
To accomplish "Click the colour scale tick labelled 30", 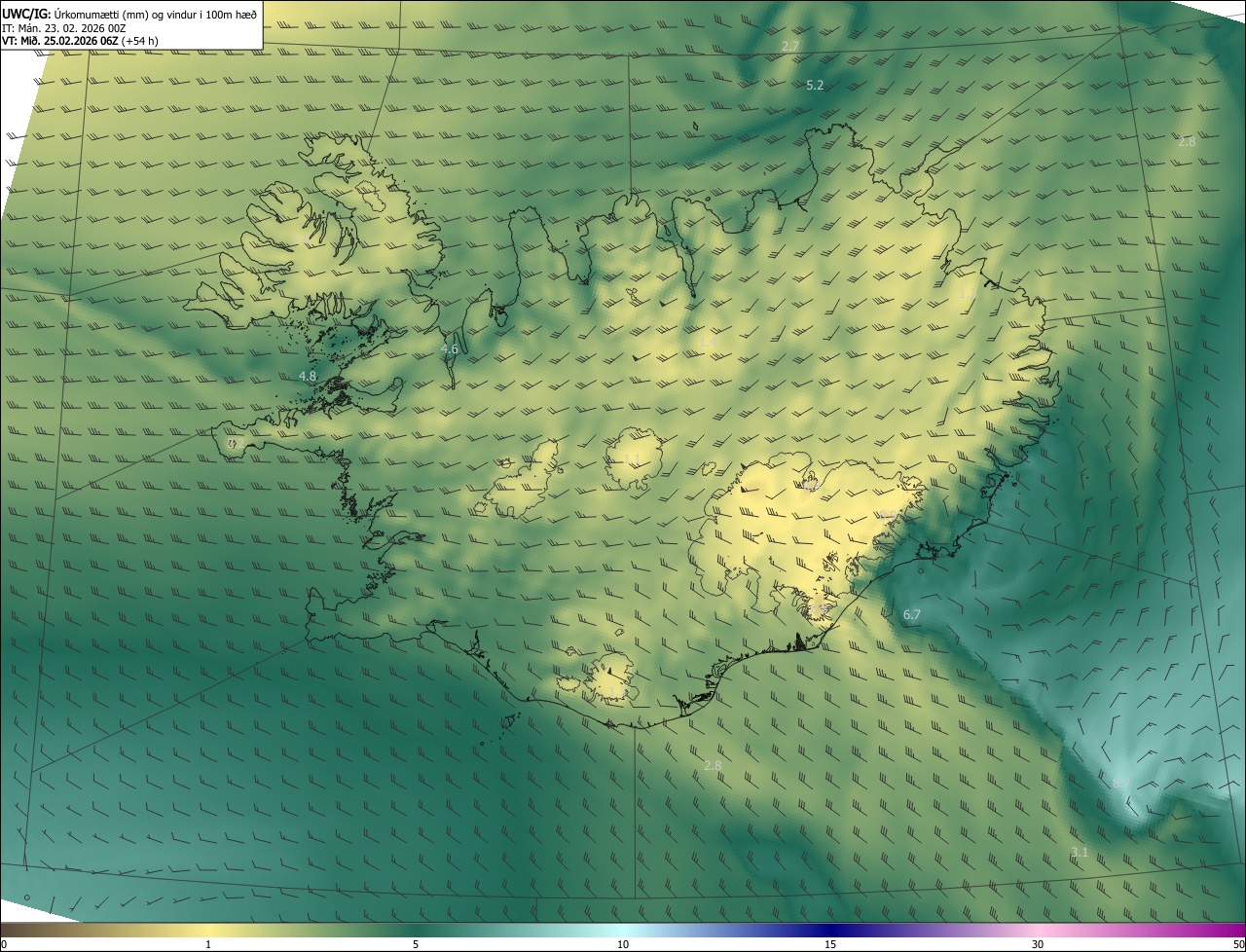I will click(1038, 944).
